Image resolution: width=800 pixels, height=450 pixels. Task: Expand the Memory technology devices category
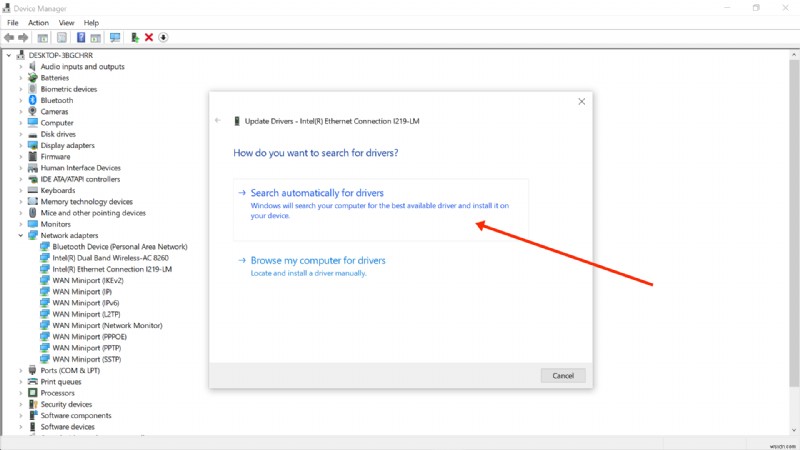coord(20,202)
